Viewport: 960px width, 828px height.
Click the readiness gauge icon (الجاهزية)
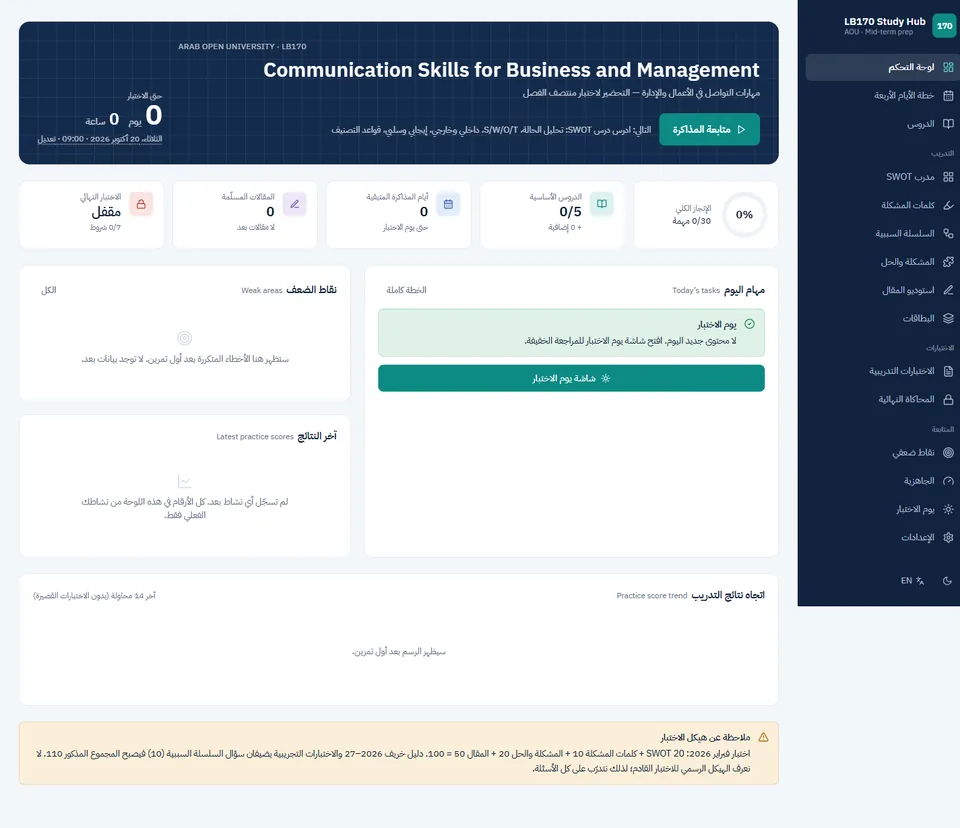click(948, 481)
